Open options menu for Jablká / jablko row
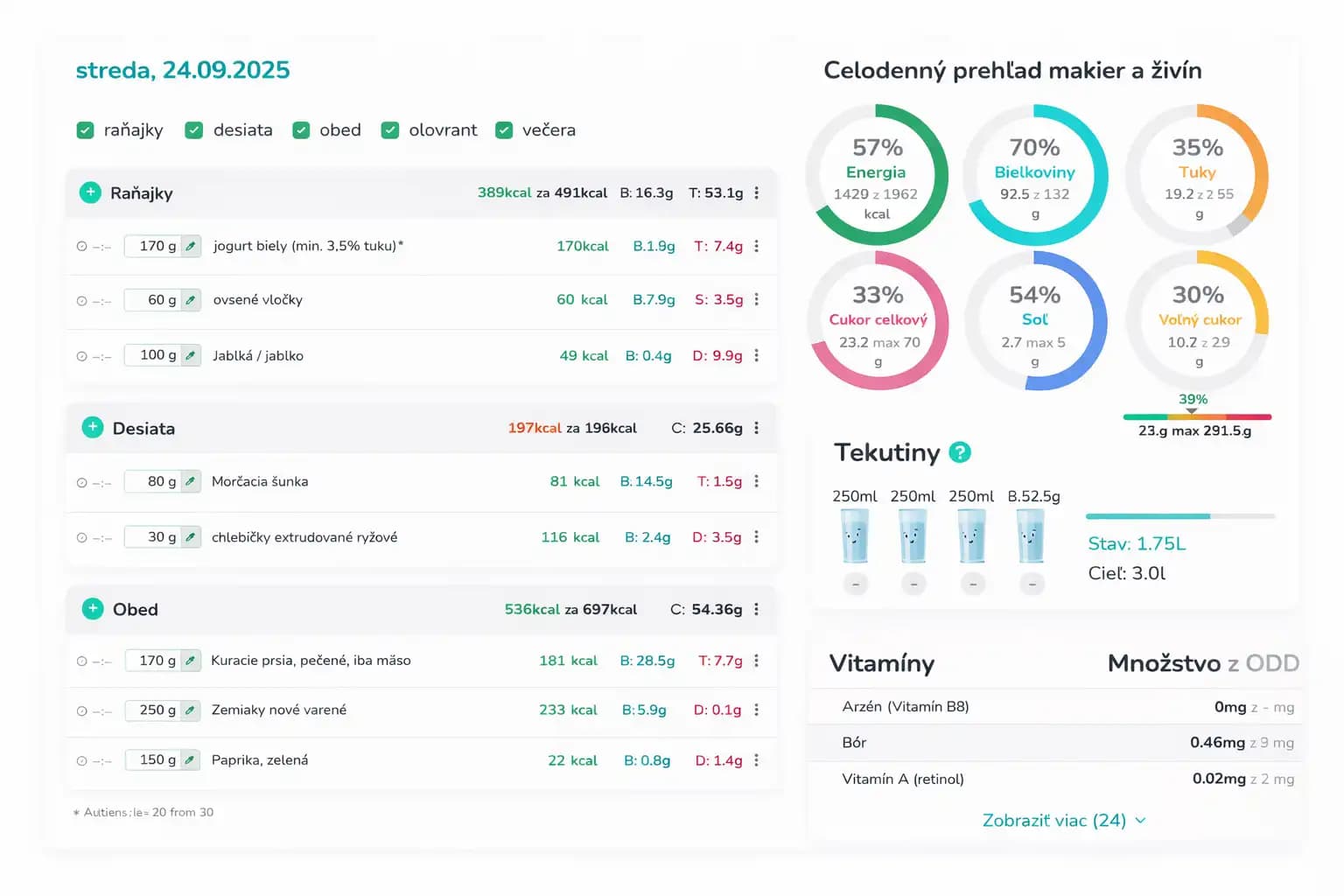Screen dimensions: 1344x896 click(757, 355)
